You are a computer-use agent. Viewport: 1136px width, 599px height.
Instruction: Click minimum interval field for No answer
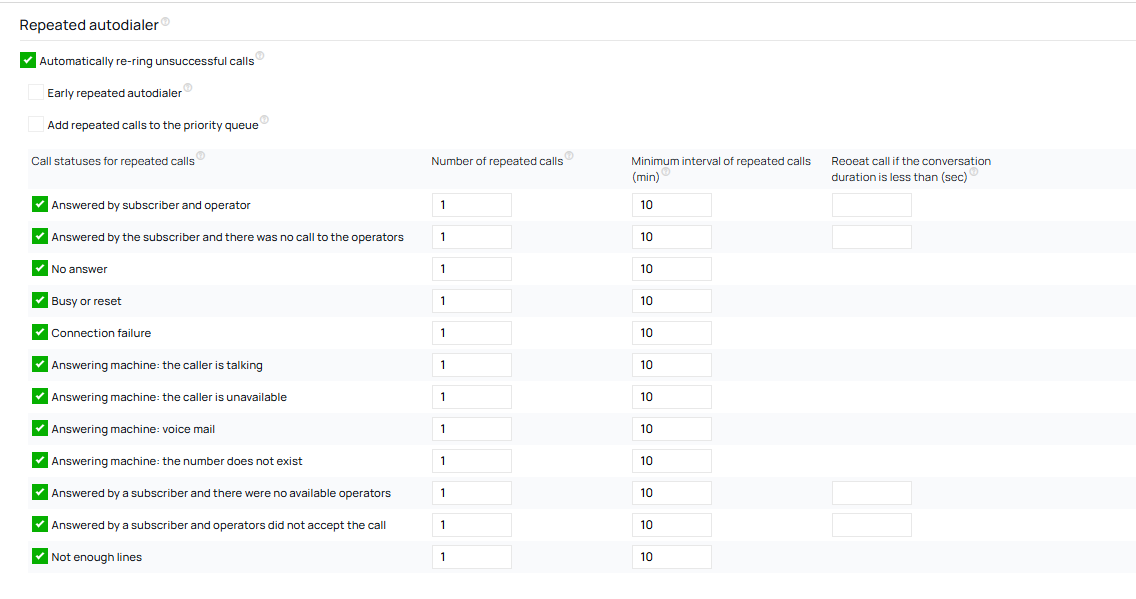671,269
